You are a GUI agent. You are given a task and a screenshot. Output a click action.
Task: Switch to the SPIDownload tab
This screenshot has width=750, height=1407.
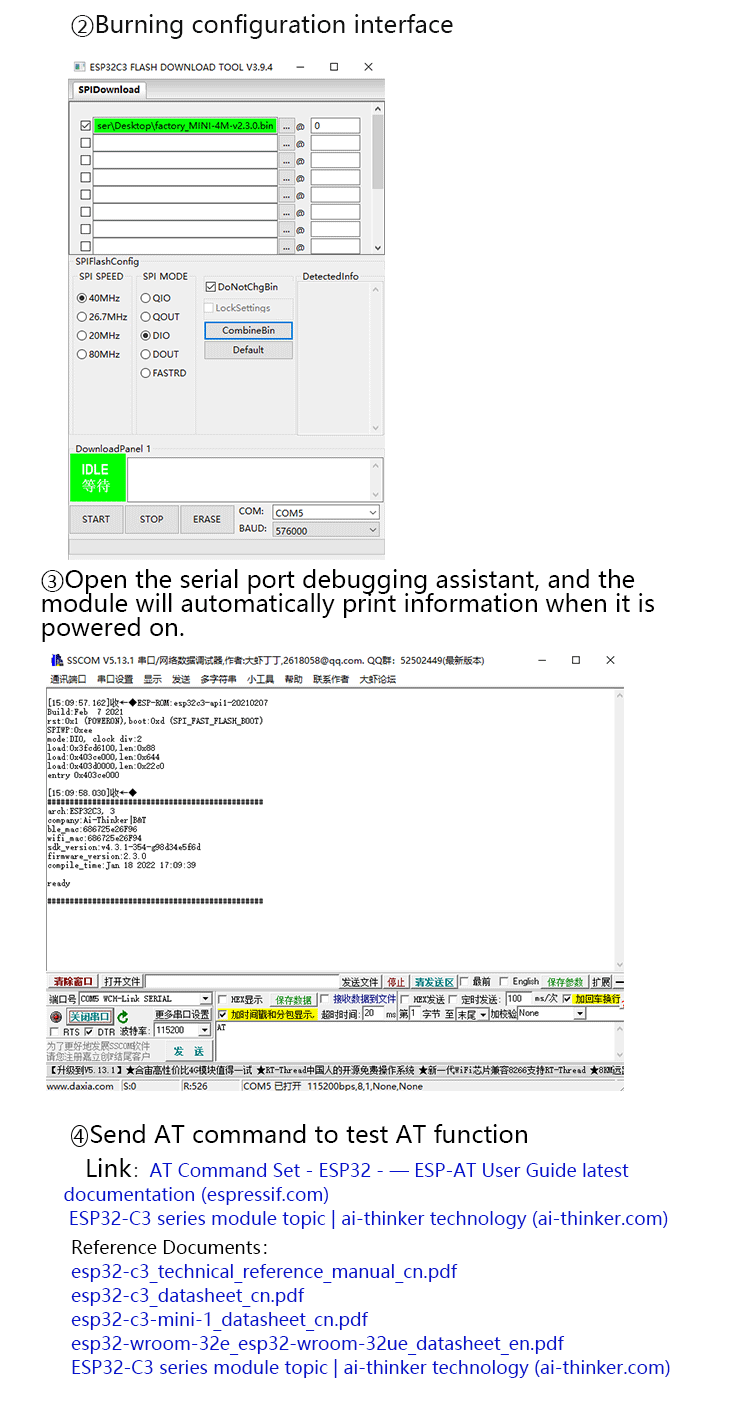(109, 90)
